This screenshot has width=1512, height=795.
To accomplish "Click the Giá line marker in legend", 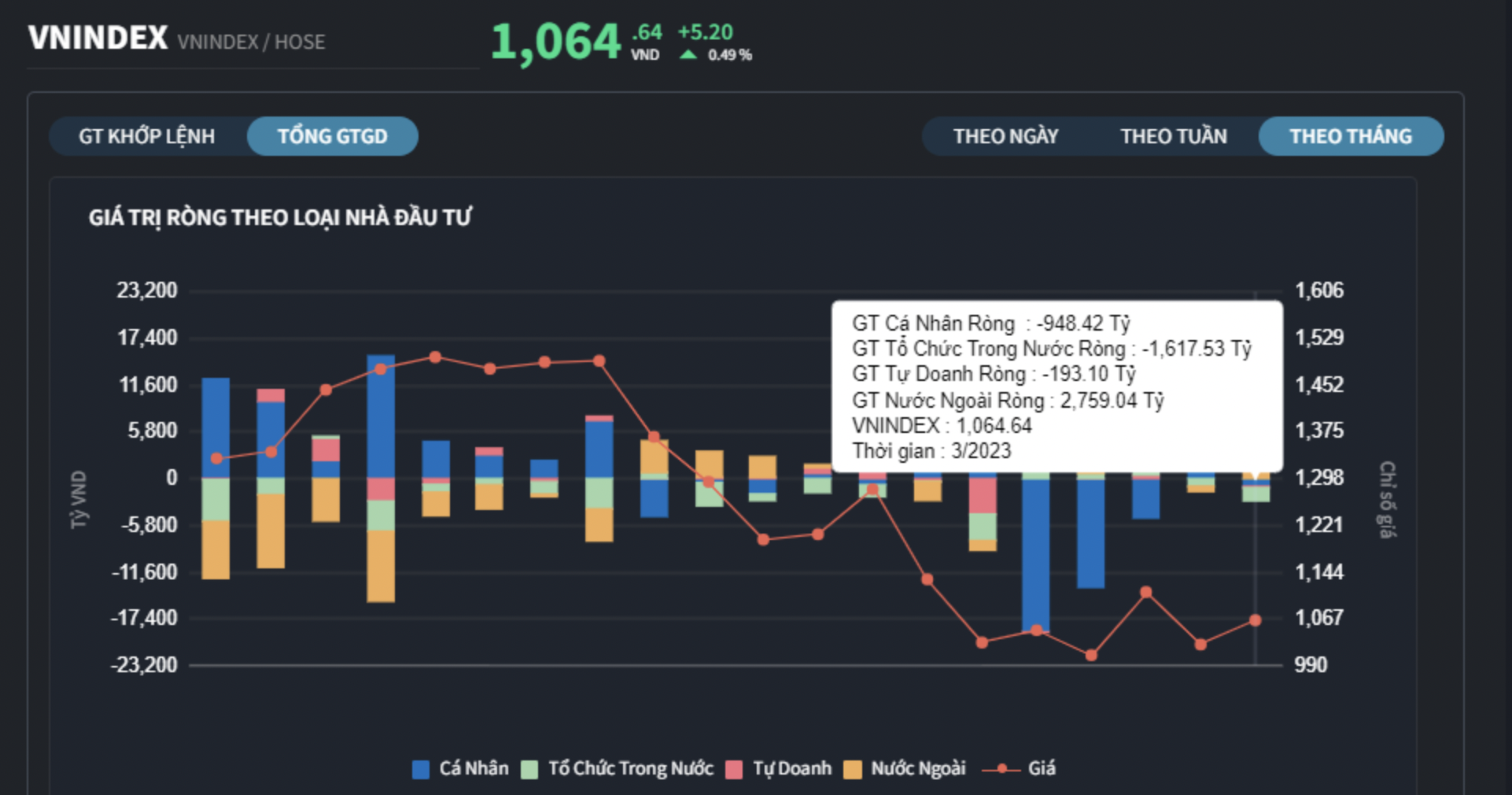I will [1001, 769].
